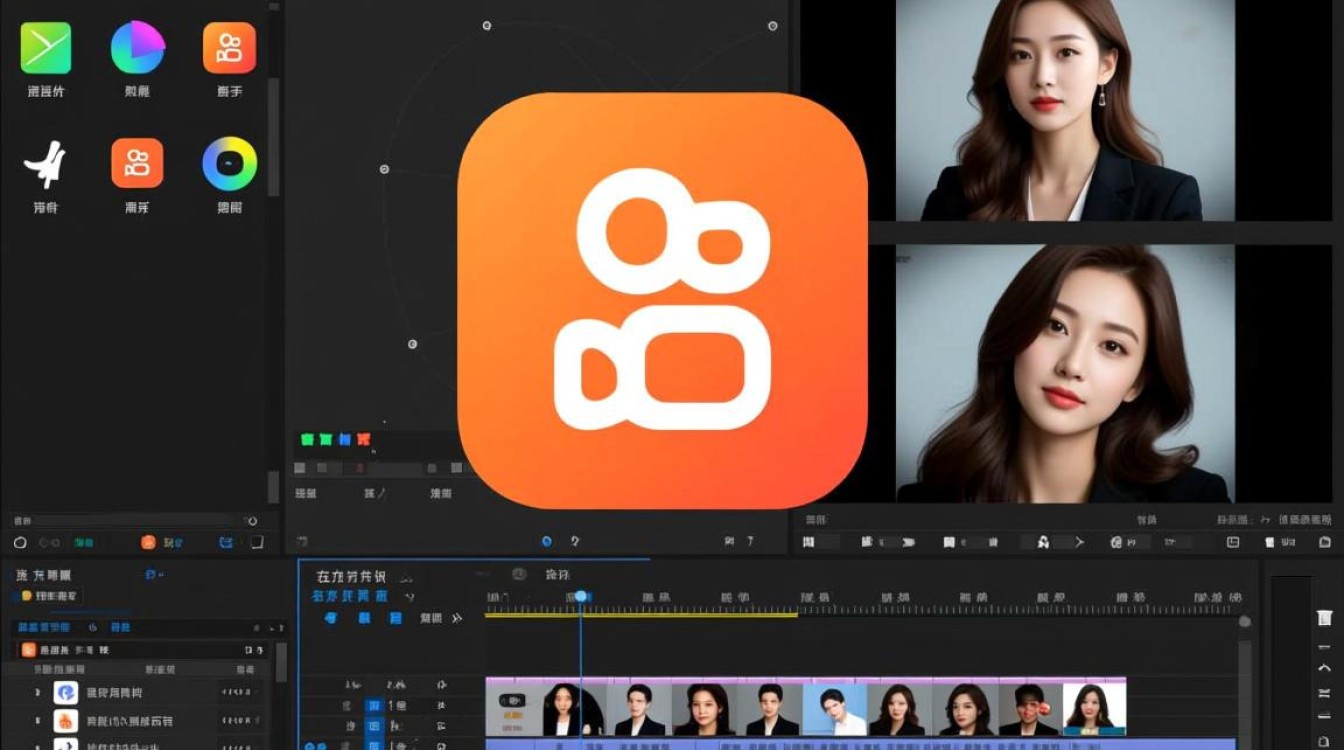Screen dimensions: 1344x750
Task: Click the hollow circle icon under the app panel search bar
Action: 20,542
